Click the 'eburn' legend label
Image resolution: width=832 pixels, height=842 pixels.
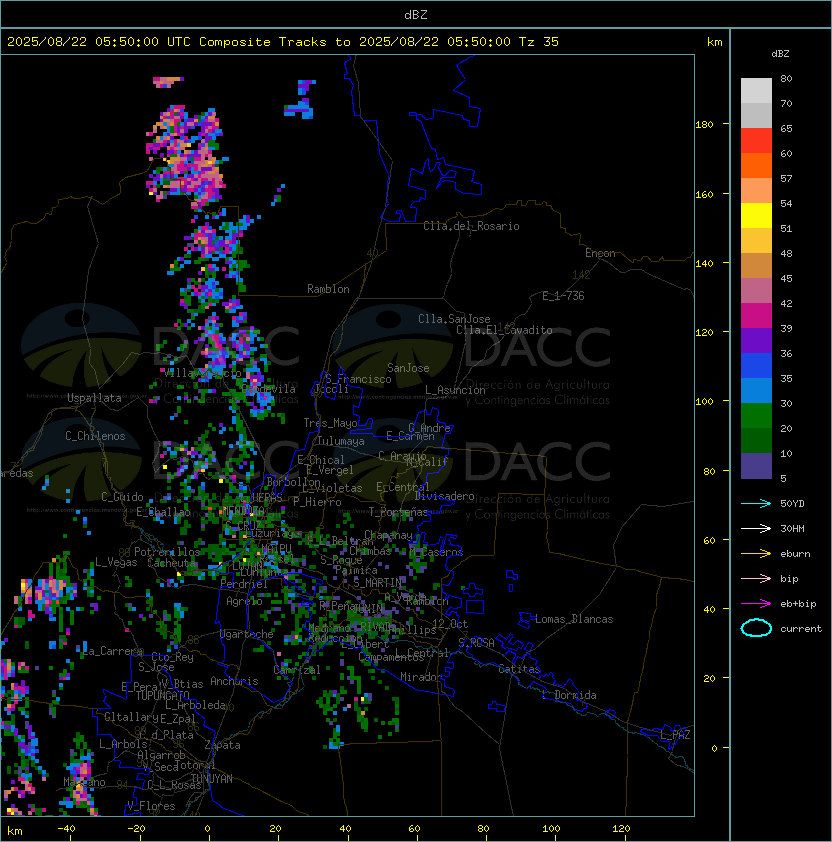pos(795,554)
